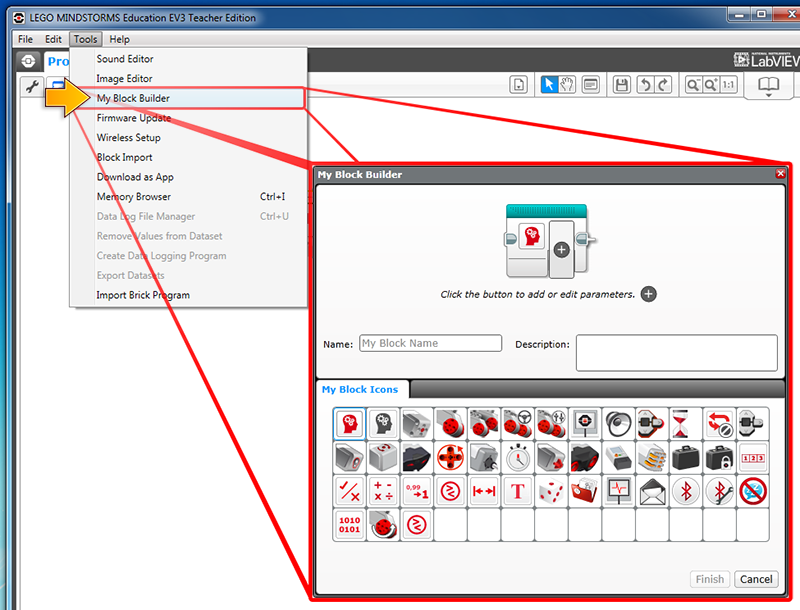This screenshot has width=800, height=610.
Task: Select the stopwatch timer icon
Action: [x=518, y=458]
